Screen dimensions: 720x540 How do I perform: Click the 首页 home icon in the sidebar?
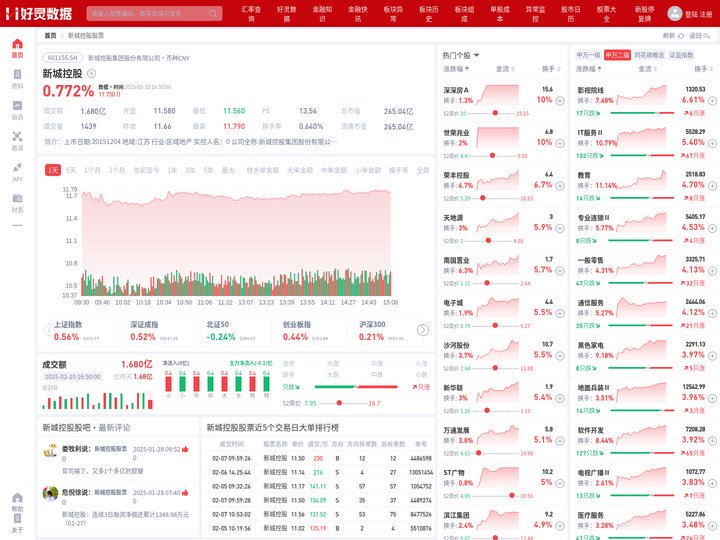click(x=17, y=44)
